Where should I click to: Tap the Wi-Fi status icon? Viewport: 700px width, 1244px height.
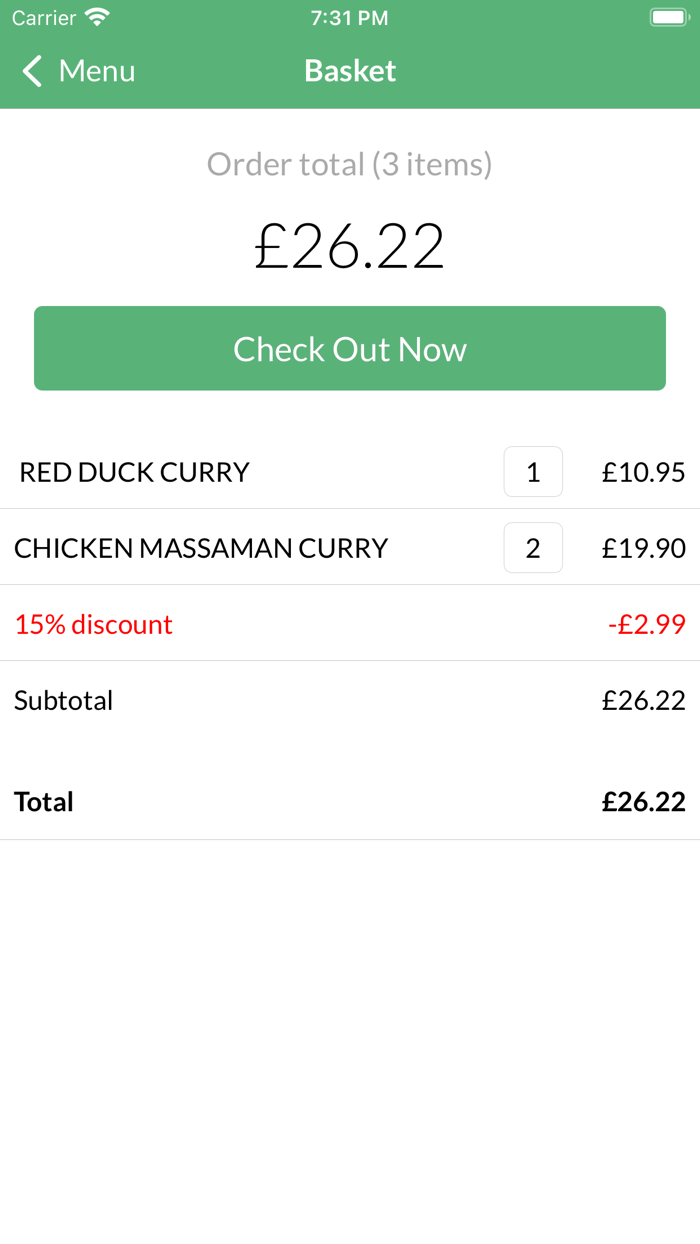coord(97,17)
